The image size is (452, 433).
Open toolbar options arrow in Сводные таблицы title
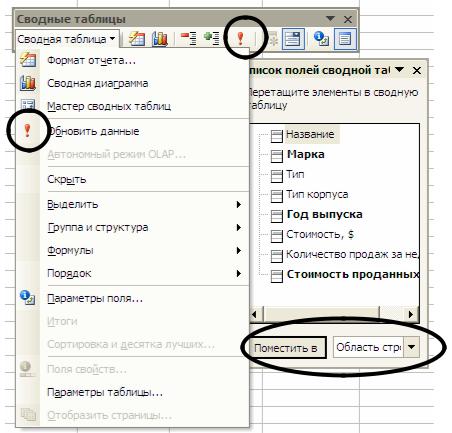click(330, 19)
